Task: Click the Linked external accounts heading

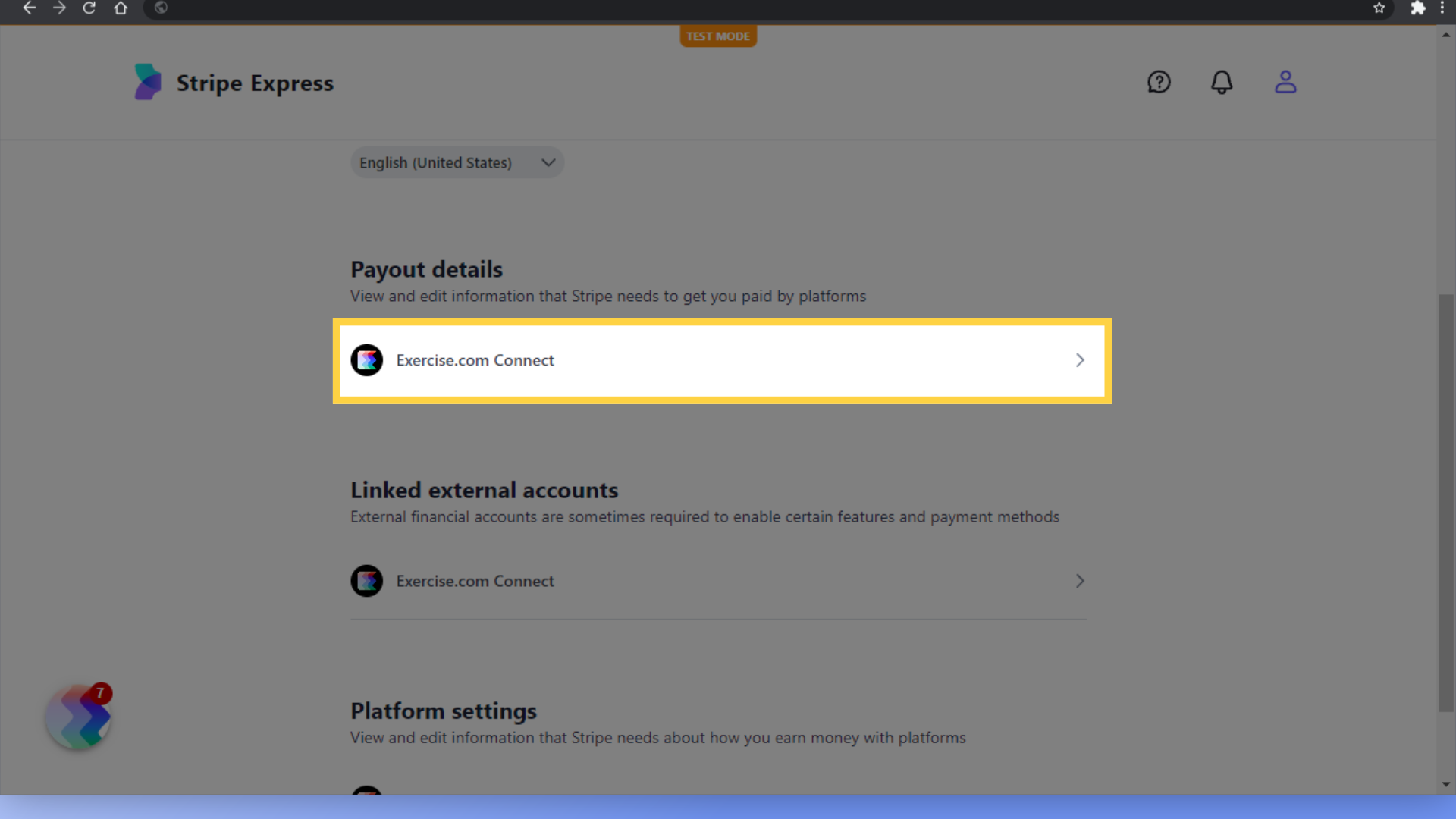Action: 484,490
